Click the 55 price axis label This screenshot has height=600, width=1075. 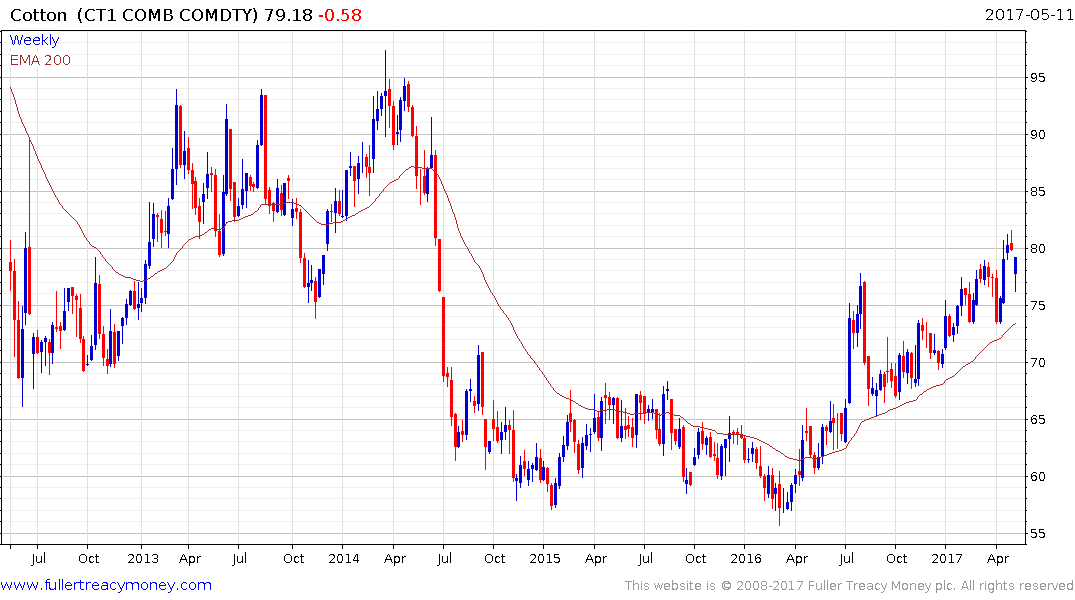1038,533
